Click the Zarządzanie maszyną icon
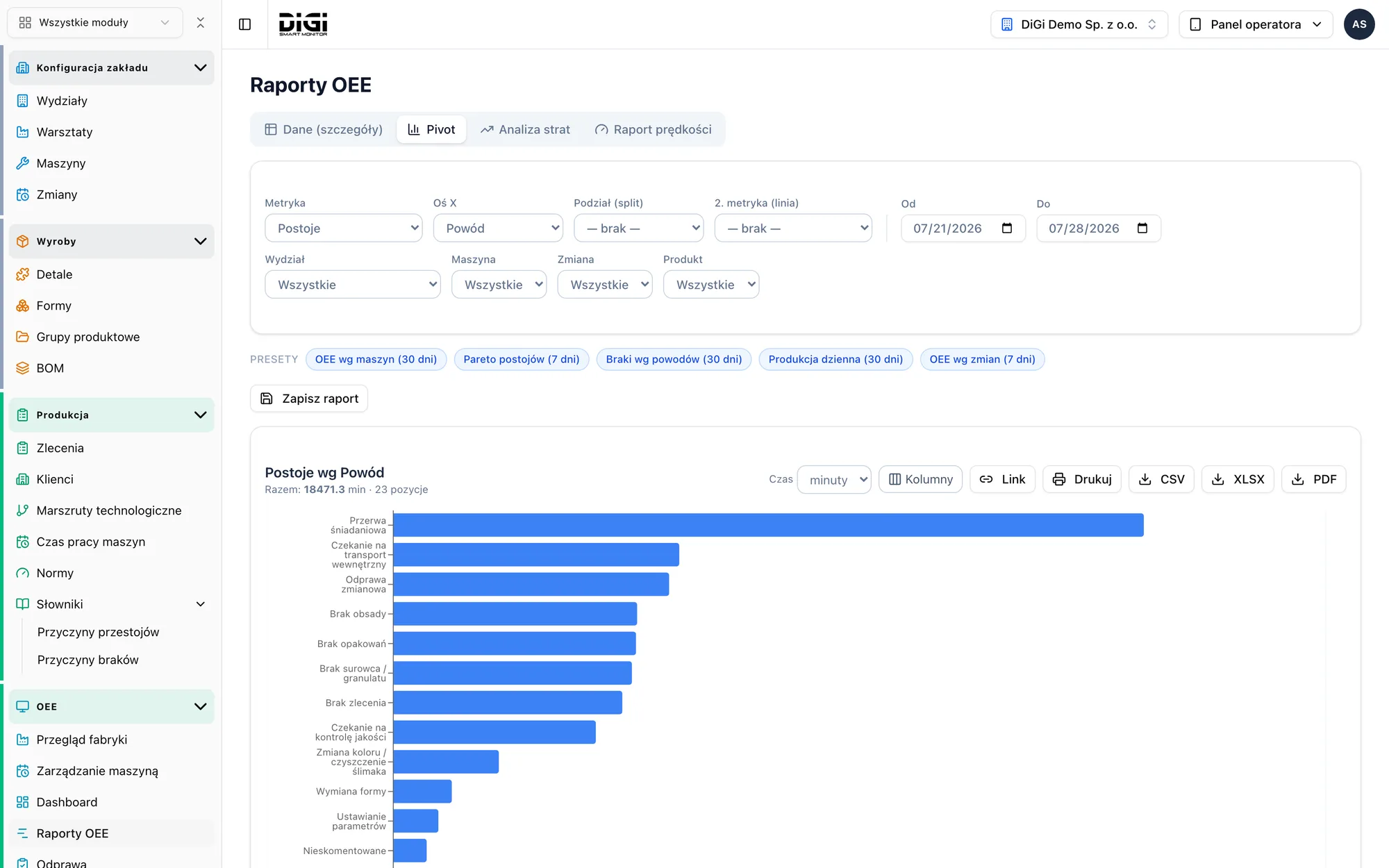Screen dimensions: 1389x868 pyautogui.click(x=23, y=771)
